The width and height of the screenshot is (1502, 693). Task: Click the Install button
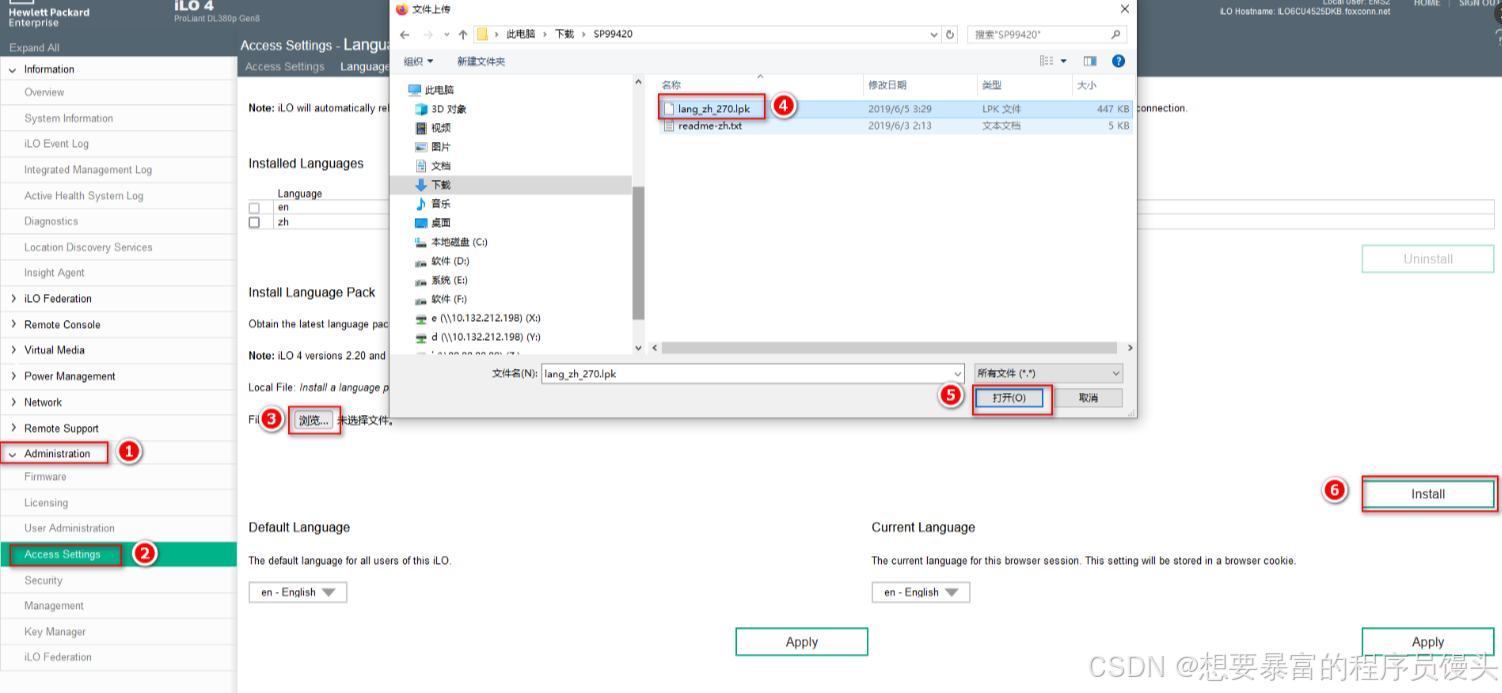[x=1428, y=494]
